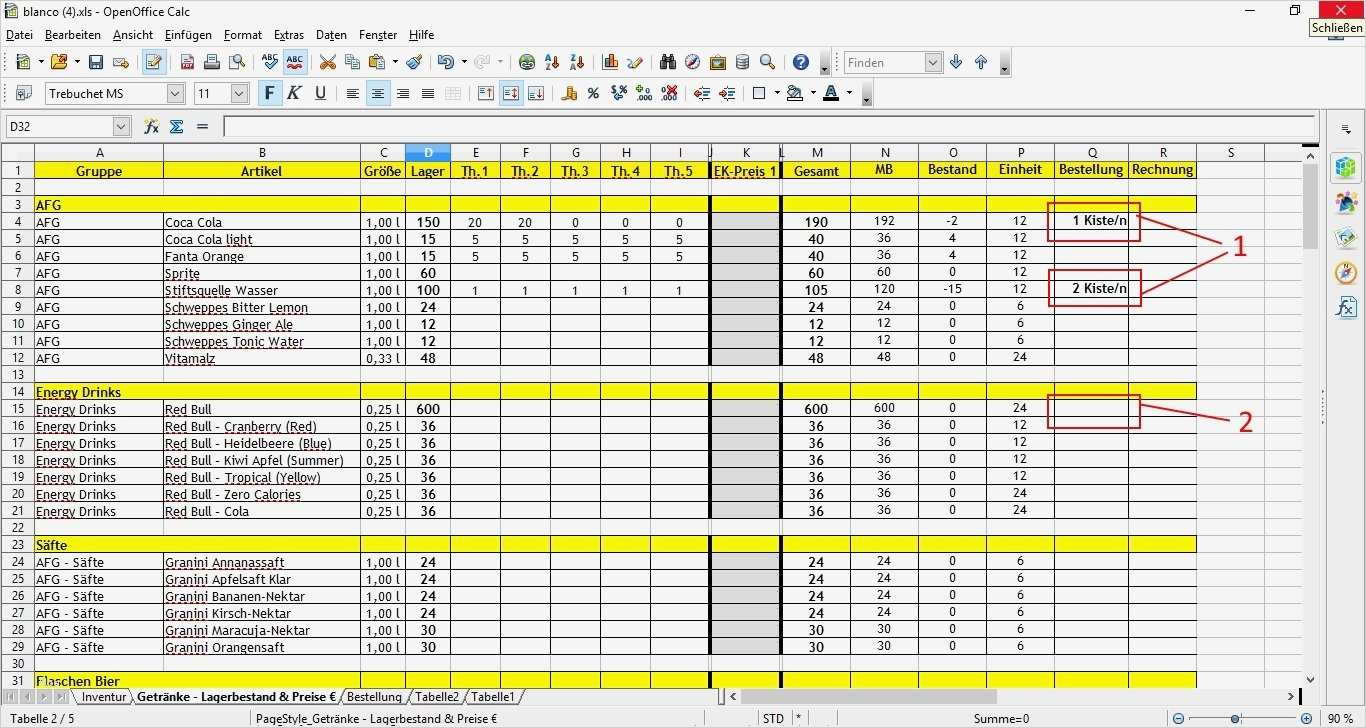The image size is (1366, 728).
Task: Click the clone formatting paintbrush icon
Action: pos(413,62)
